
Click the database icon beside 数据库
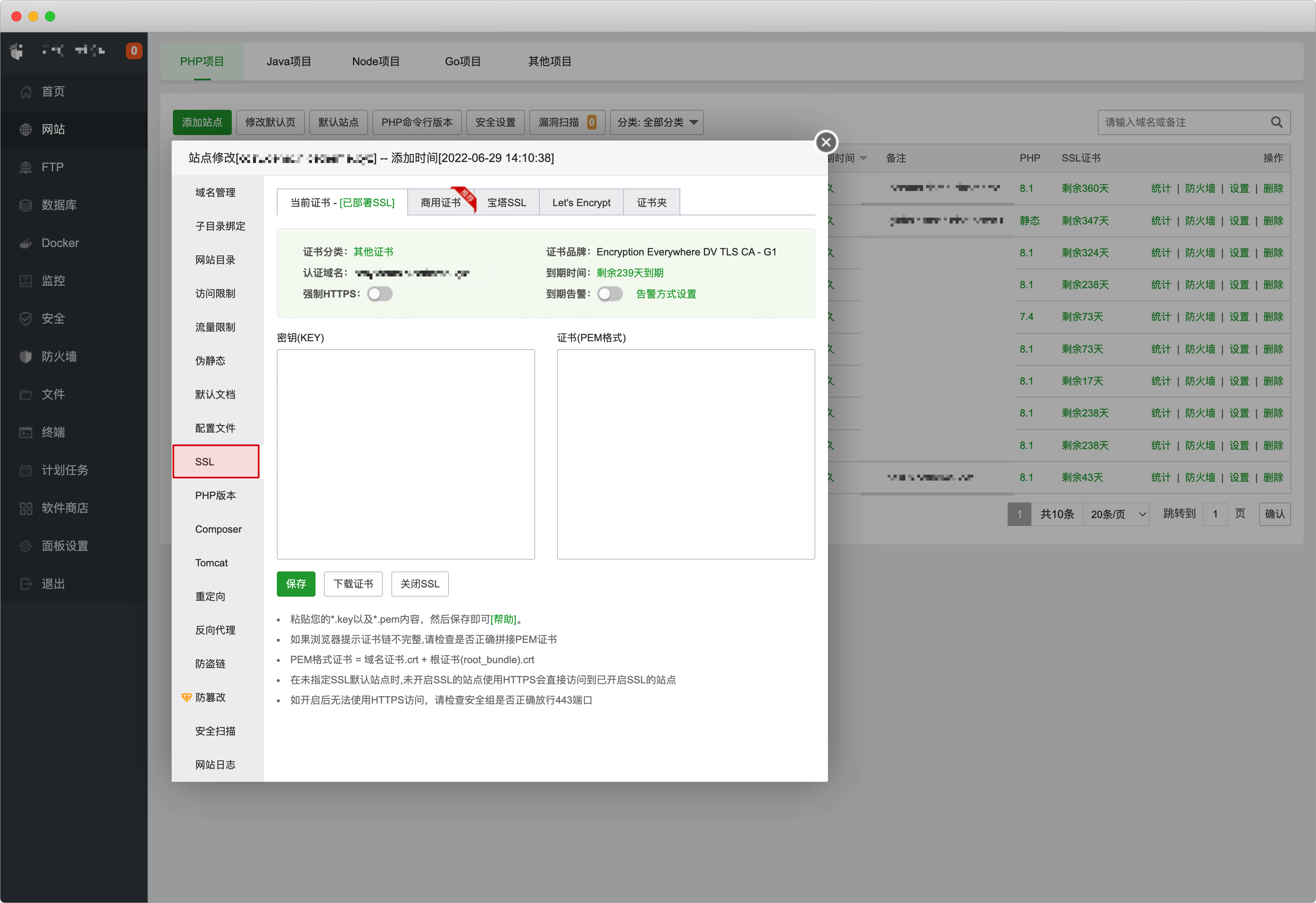tap(26, 205)
